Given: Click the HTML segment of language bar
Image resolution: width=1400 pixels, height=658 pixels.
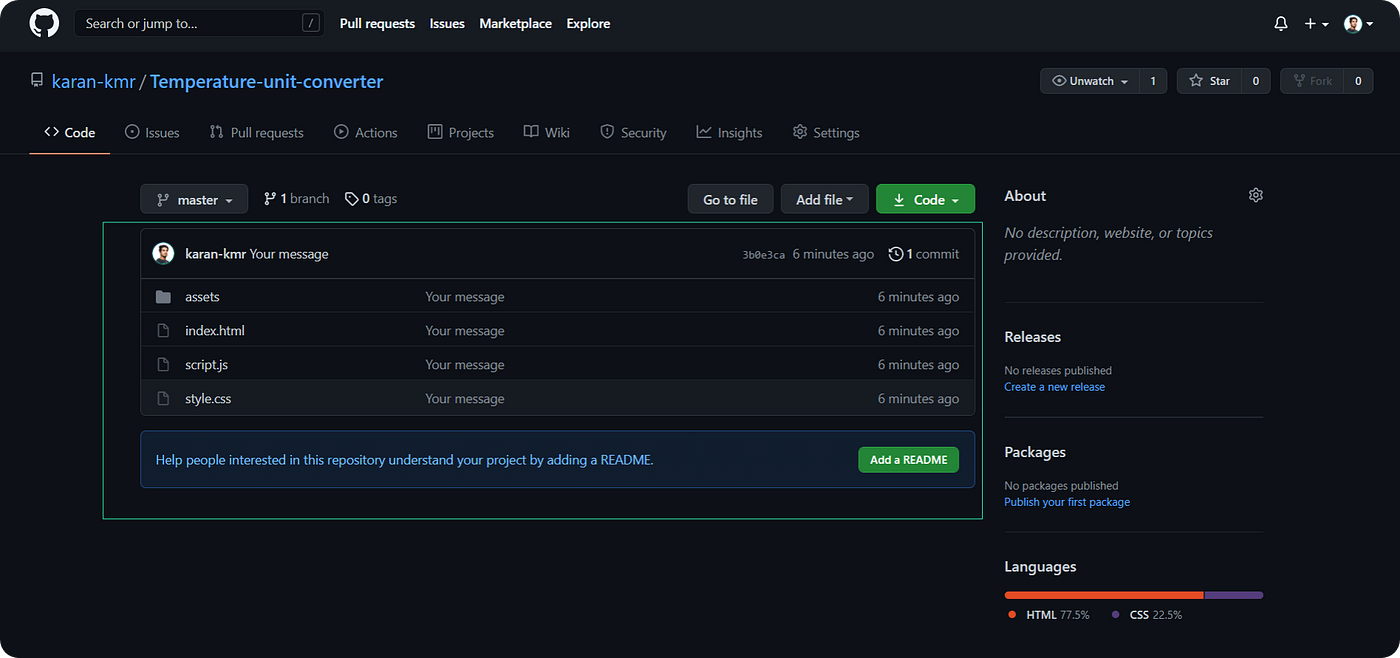Looking at the screenshot, I should [x=1104, y=595].
